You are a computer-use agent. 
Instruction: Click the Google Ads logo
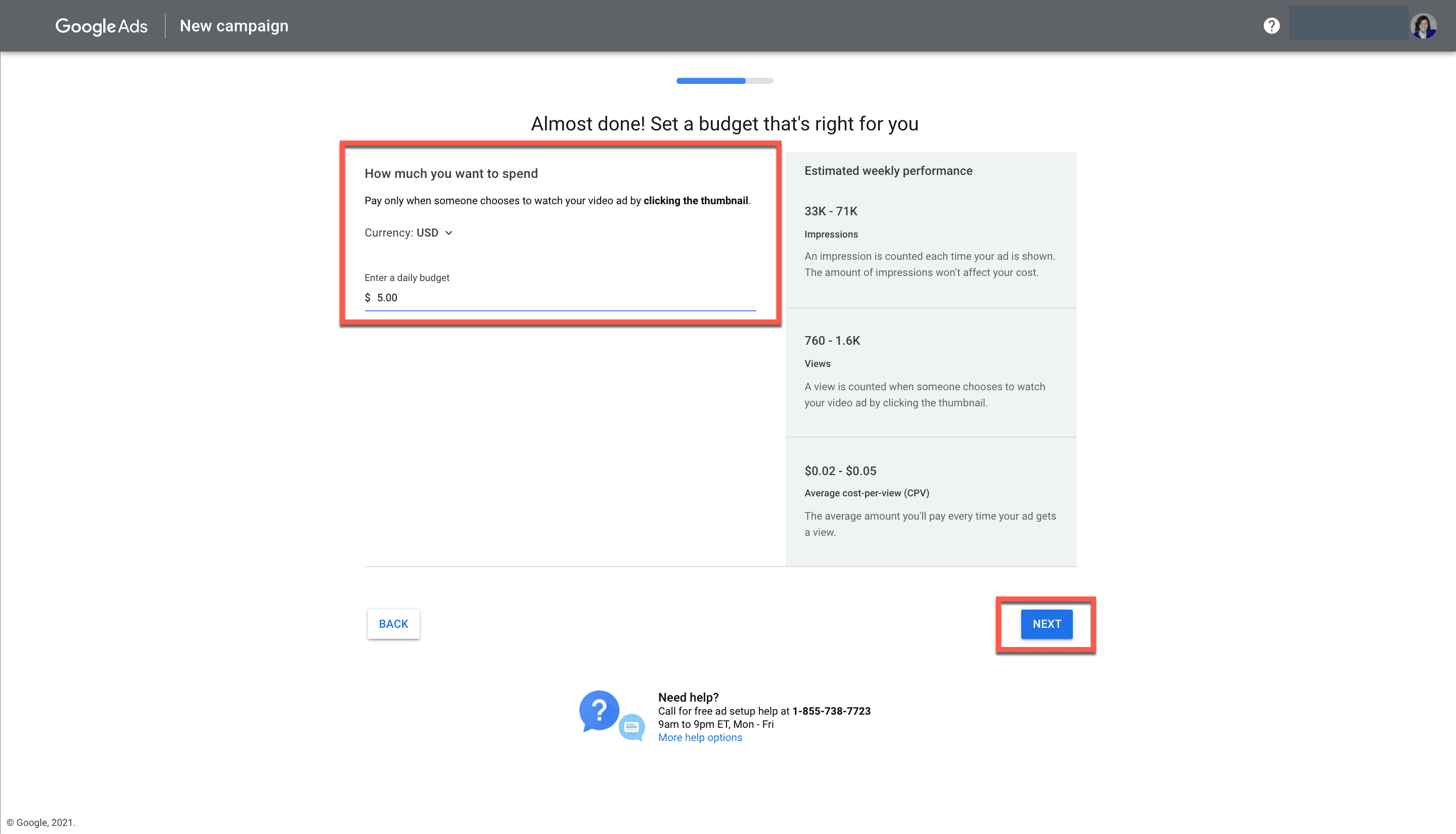click(102, 26)
